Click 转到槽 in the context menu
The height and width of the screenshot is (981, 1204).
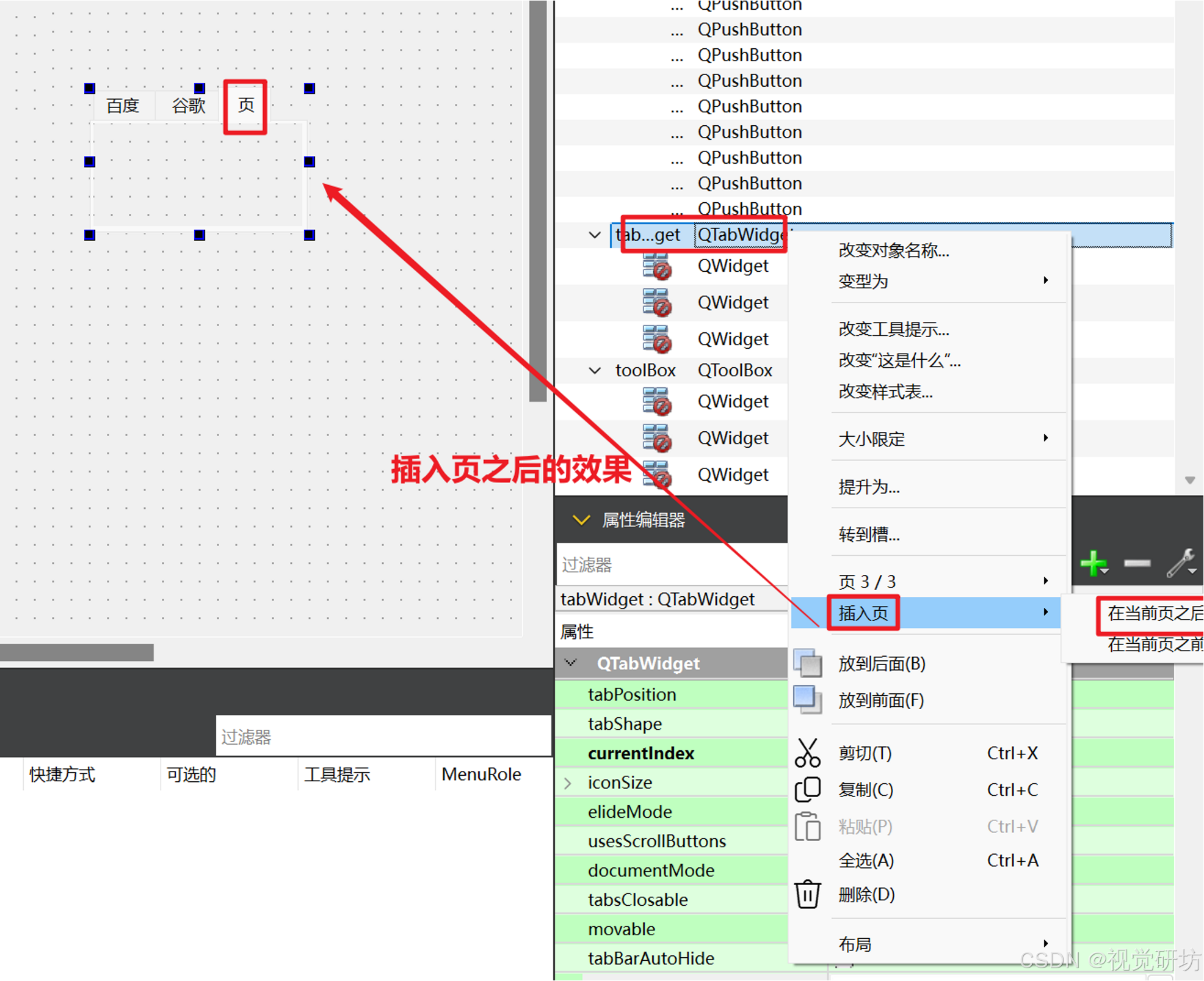[x=869, y=534]
